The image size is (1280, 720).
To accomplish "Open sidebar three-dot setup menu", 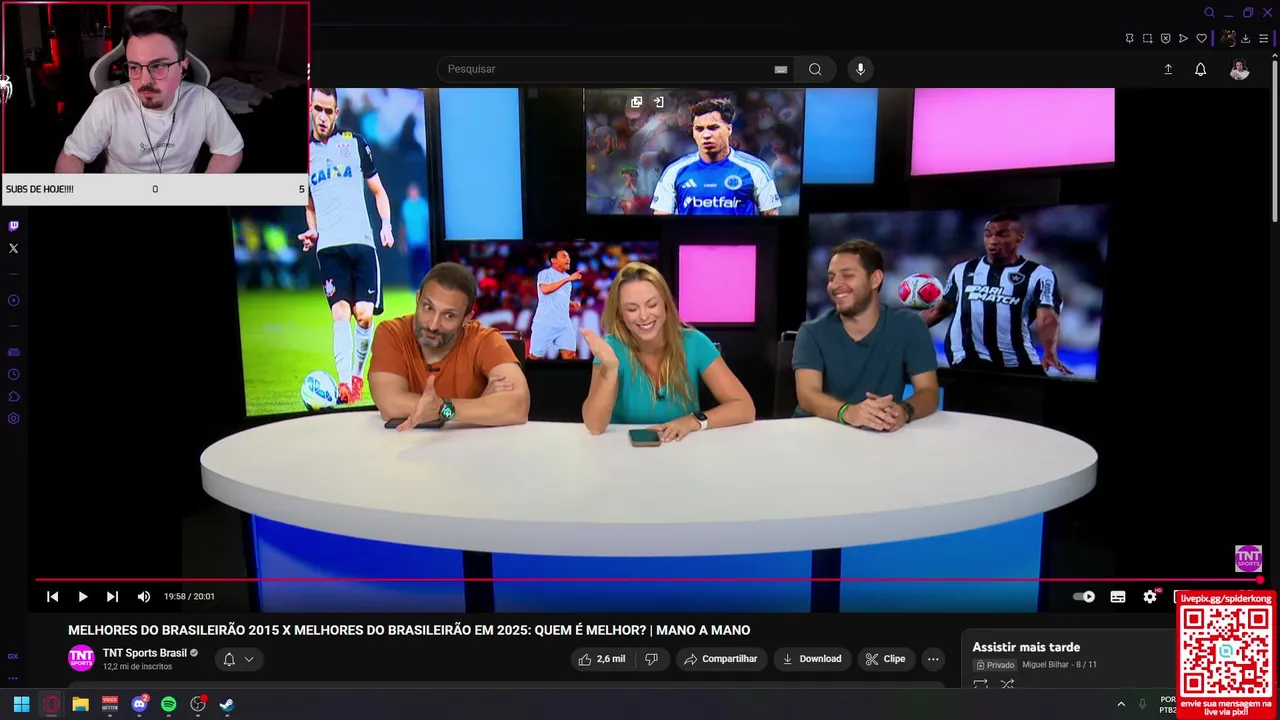I will [13, 677].
